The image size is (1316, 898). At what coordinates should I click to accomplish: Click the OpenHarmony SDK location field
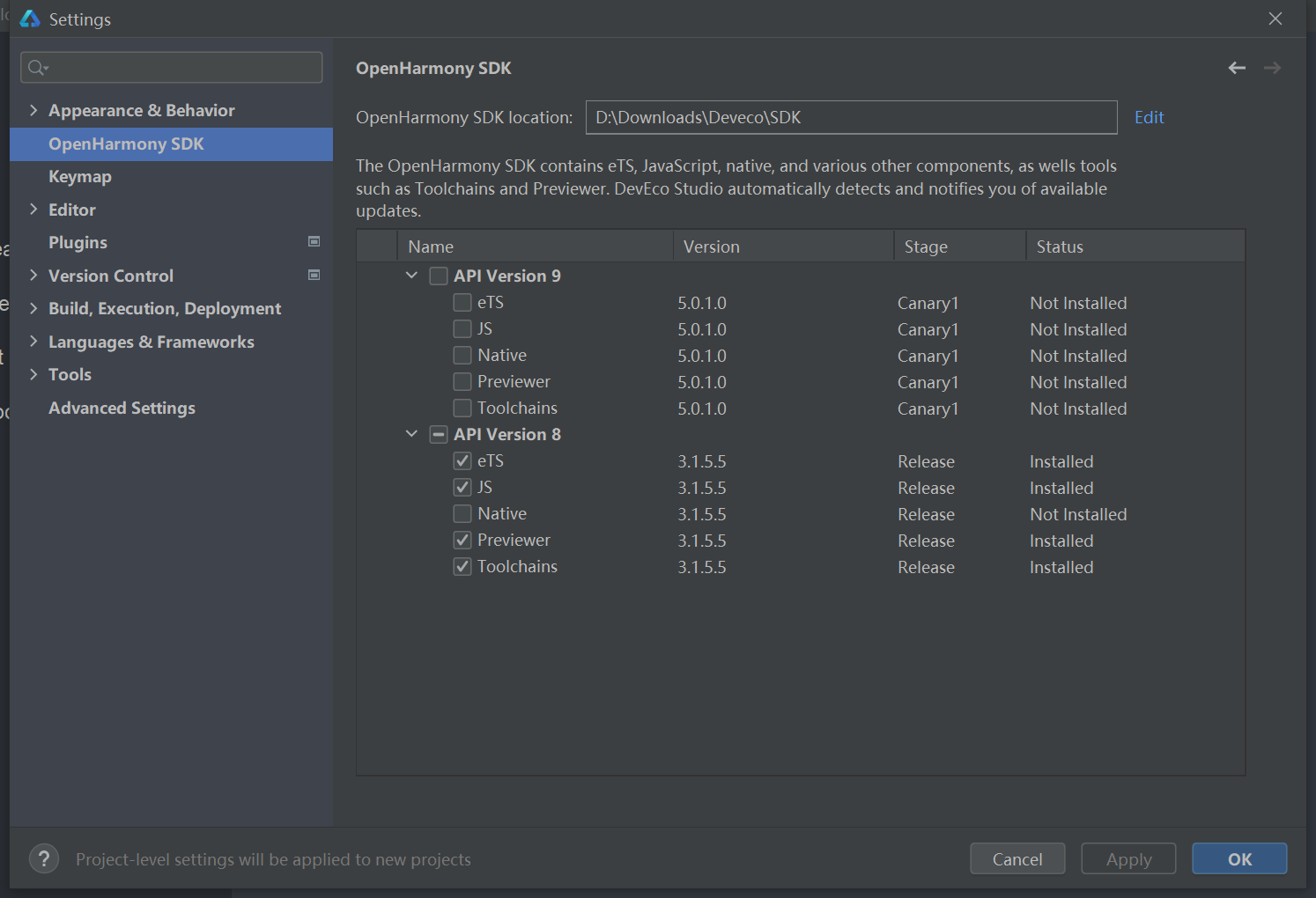[x=852, y=117]
